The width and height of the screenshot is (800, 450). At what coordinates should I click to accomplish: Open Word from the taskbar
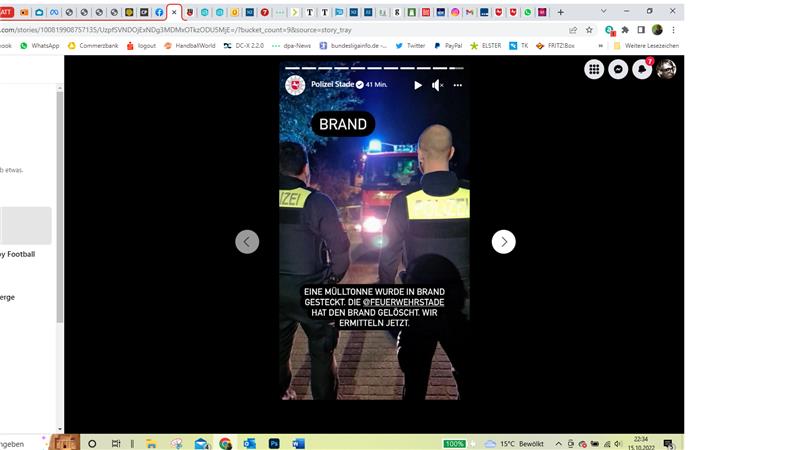coord(298,443)
